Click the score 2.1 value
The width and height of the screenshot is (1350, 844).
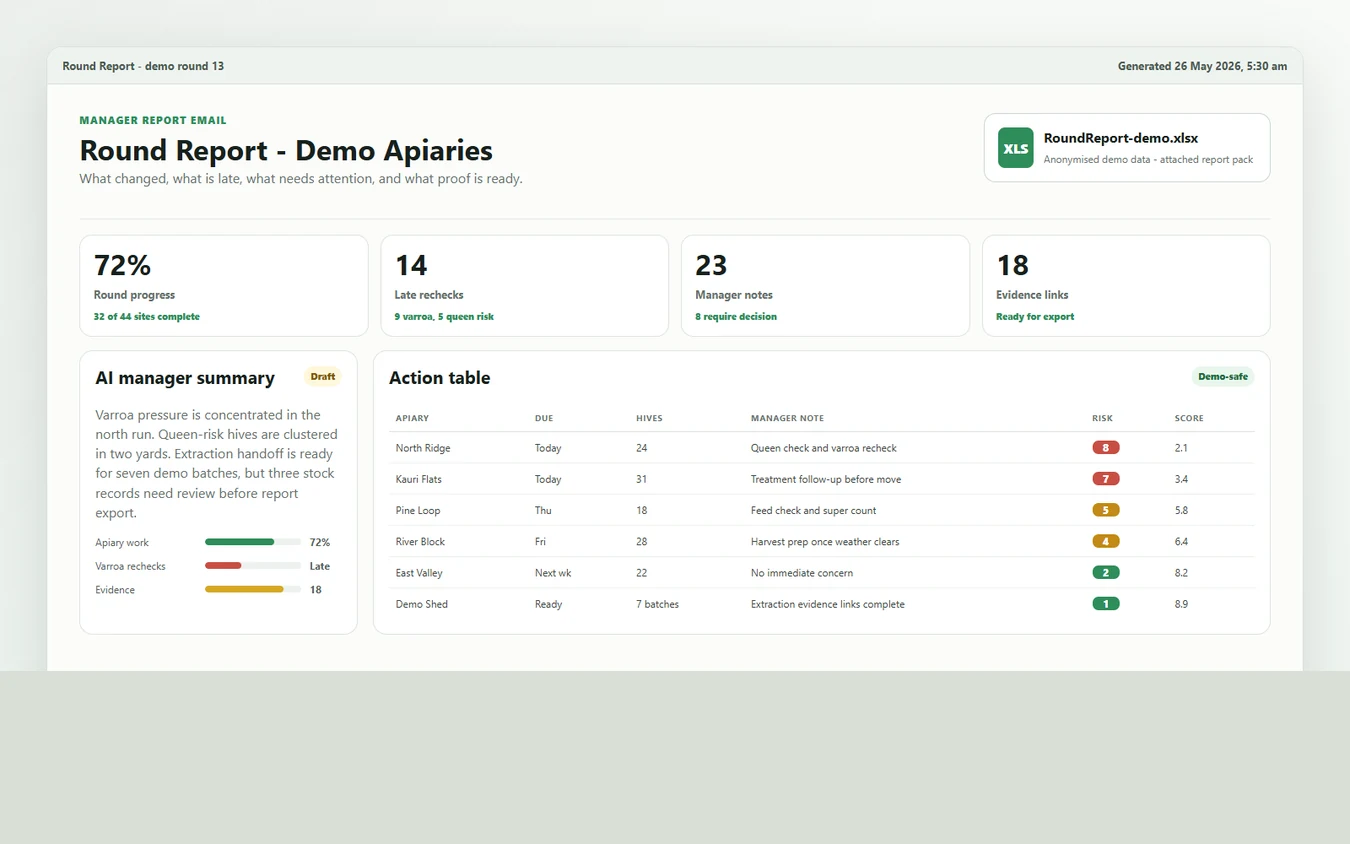pyautogui.click(x=1181, y=448)
